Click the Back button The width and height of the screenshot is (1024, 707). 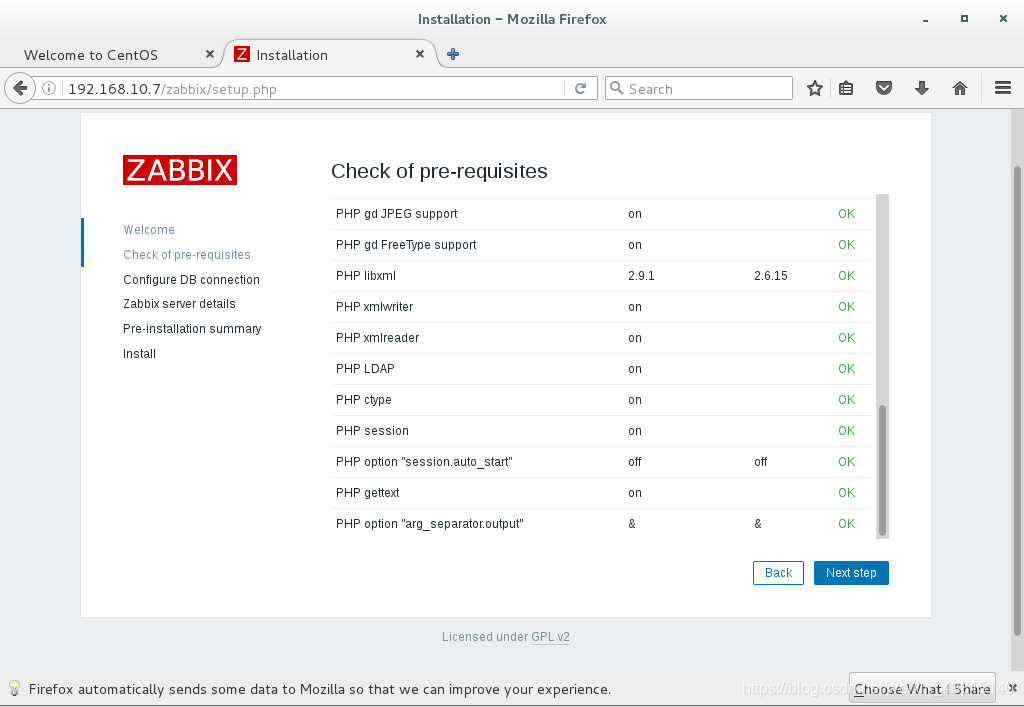click(x=778, y=573)
